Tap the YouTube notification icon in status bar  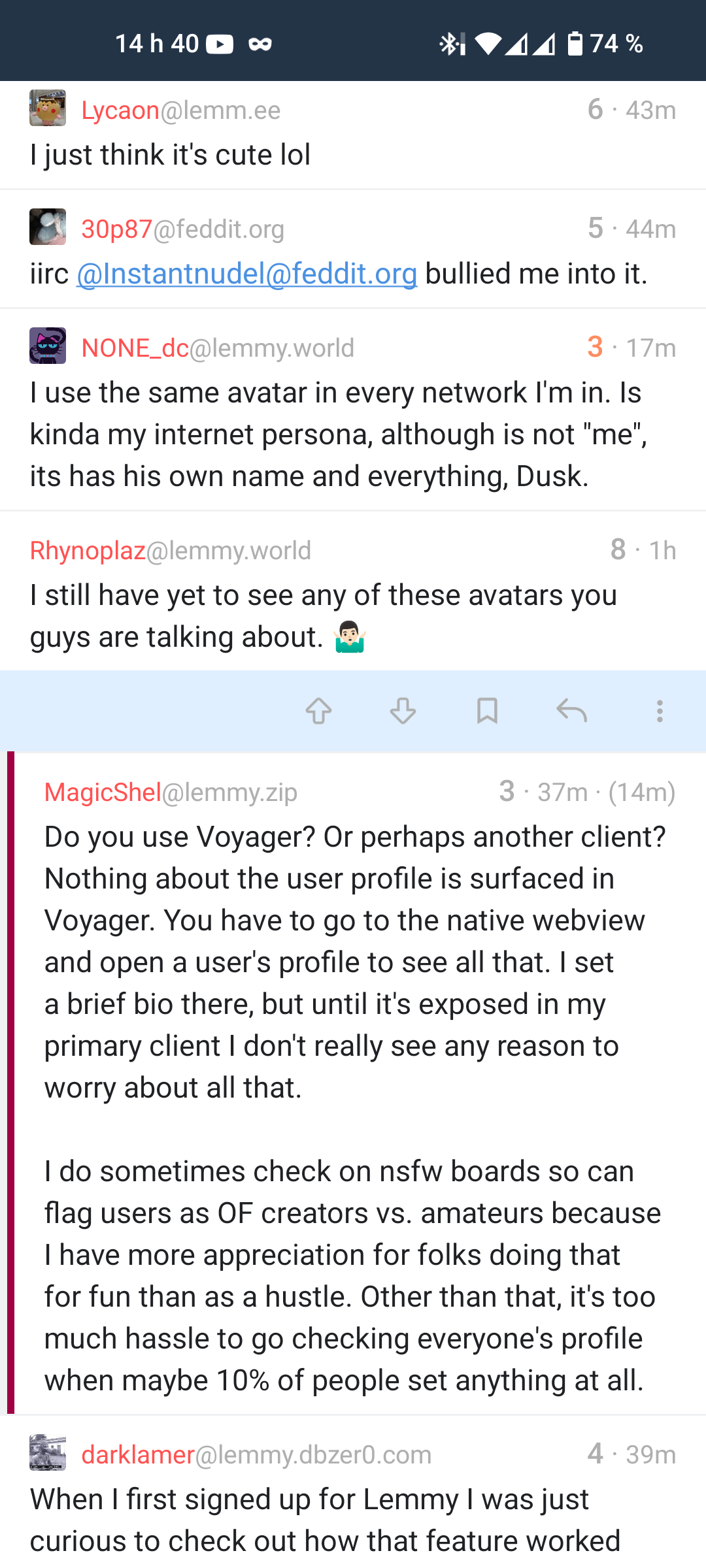click(220, 44)
